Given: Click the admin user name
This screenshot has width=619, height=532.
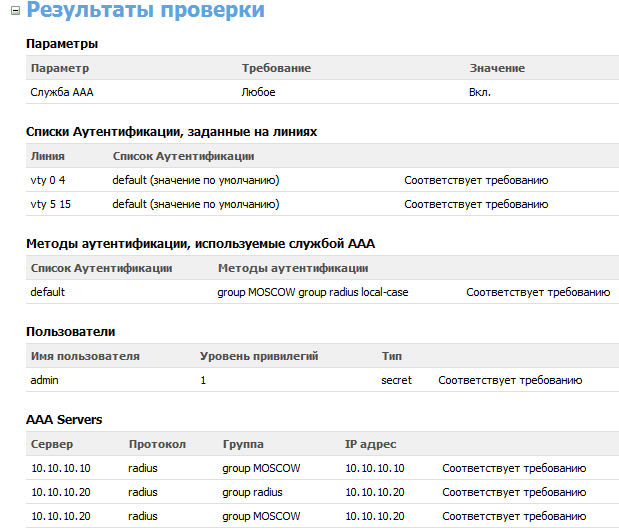Looking at the screenshot, I should [46, 380].
